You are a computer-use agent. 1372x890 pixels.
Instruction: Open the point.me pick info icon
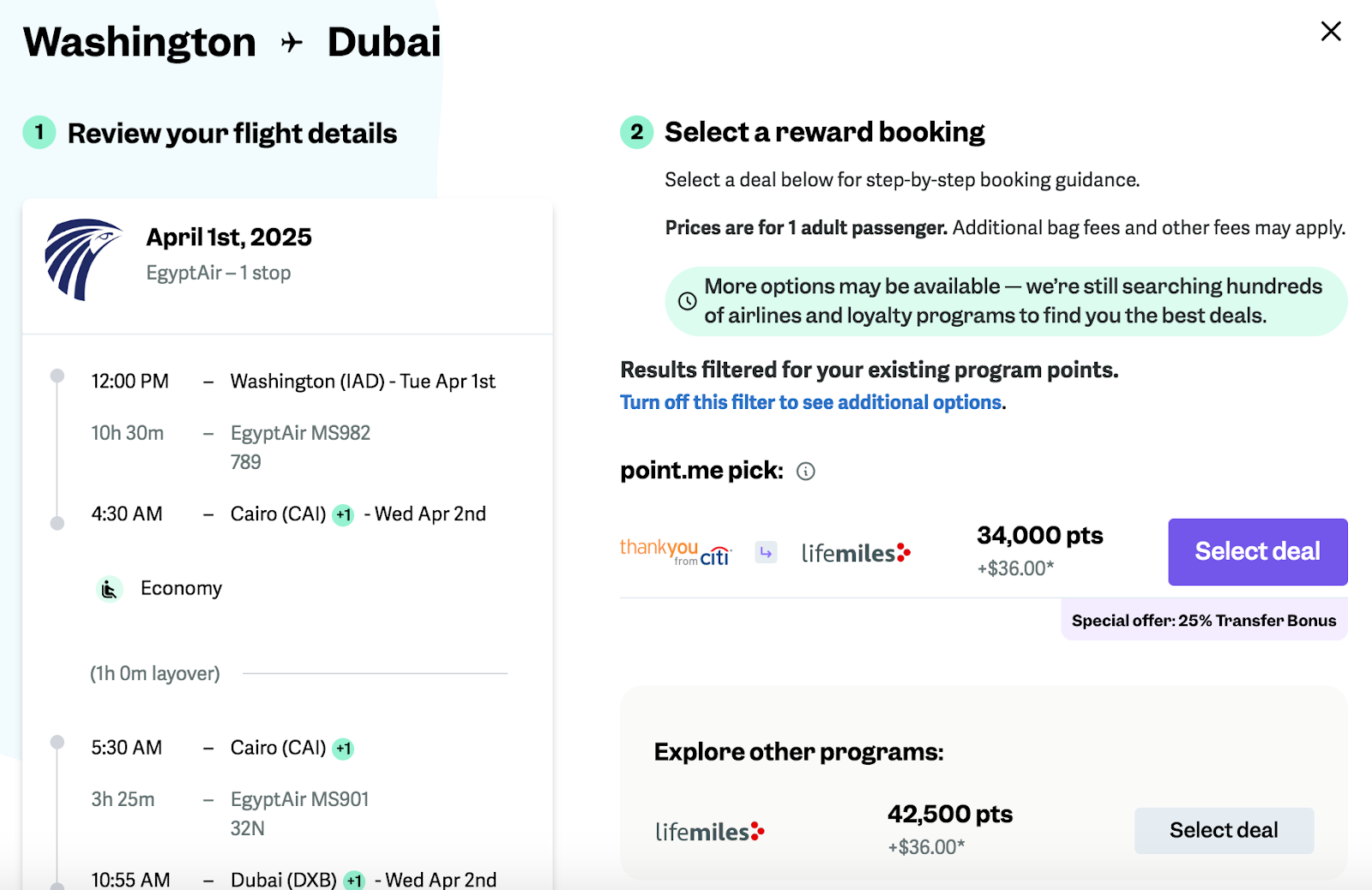[x=806, y=472]
